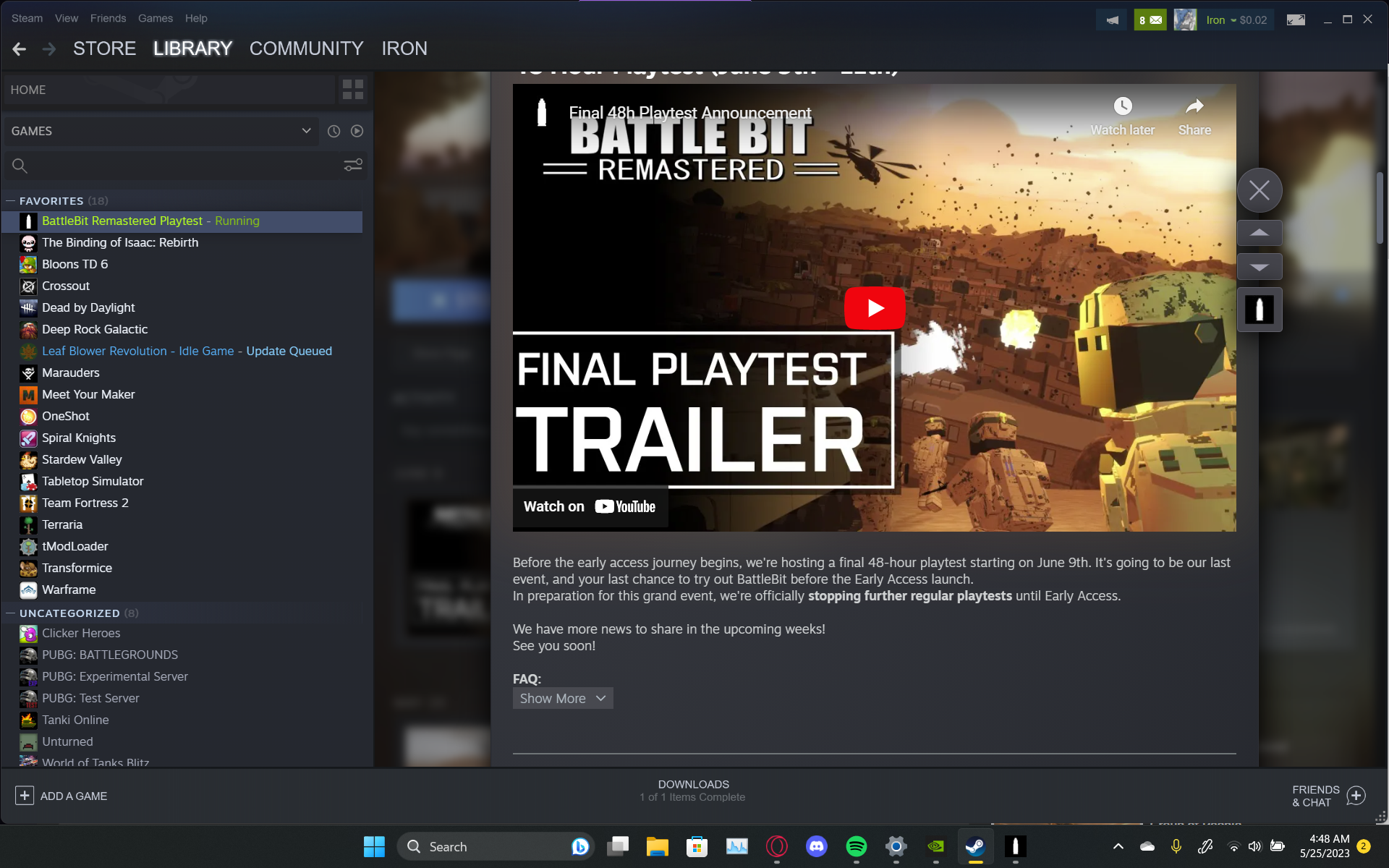This screenshot has height=868, width=1389.
Task: Switch to the COMMUNITY tab
Action: click(x=307, y=48)
